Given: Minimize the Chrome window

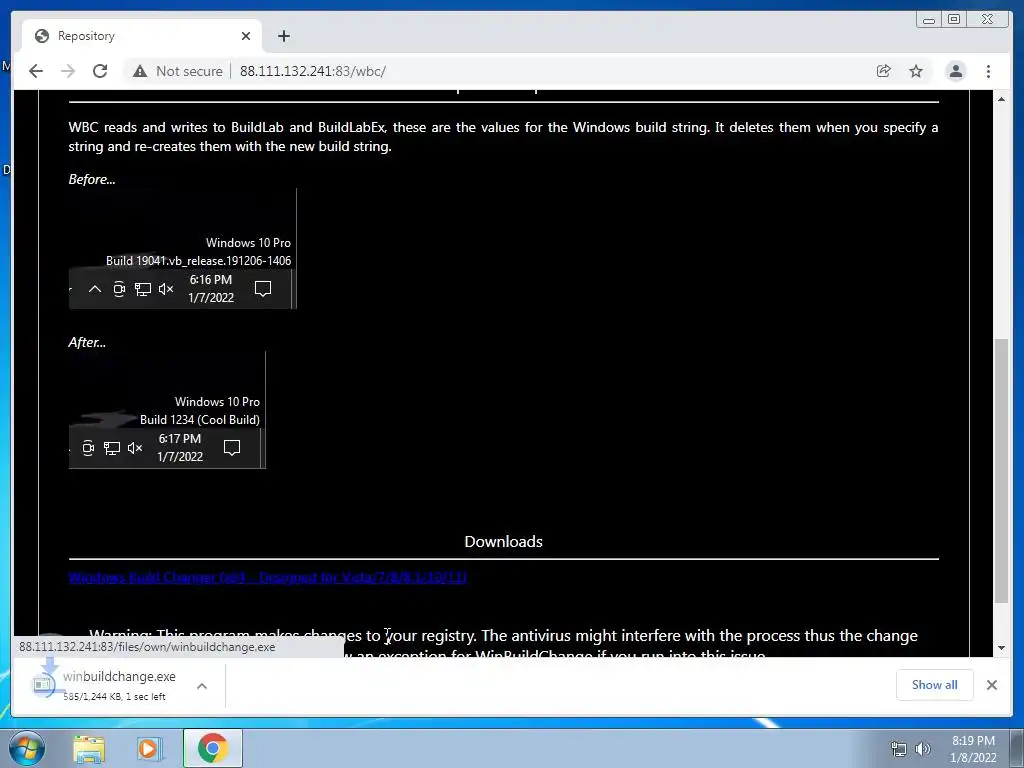Looking at the screenshot, I should [x=929, y=20].
